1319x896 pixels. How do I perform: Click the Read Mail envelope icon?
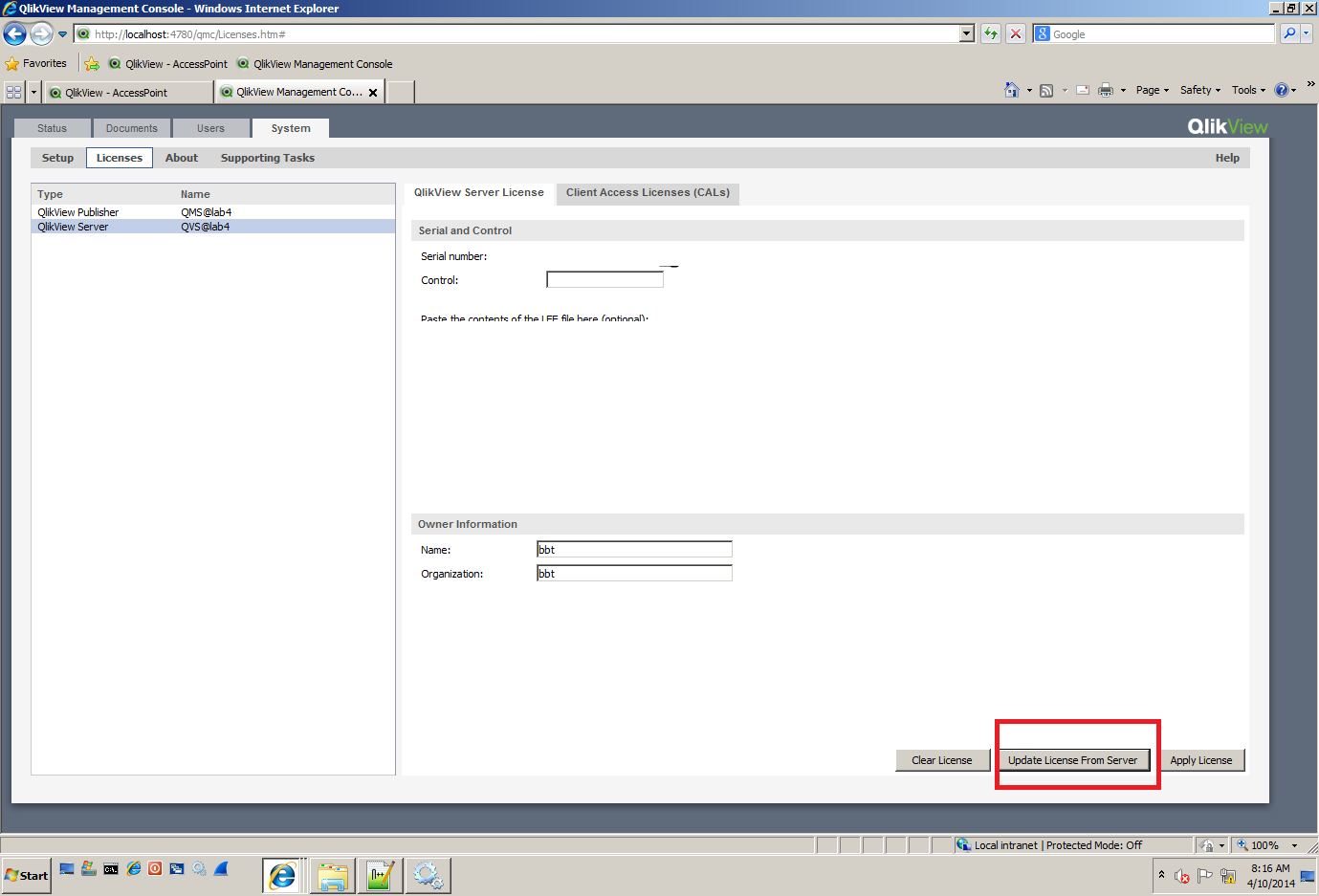coord(1083,91)
